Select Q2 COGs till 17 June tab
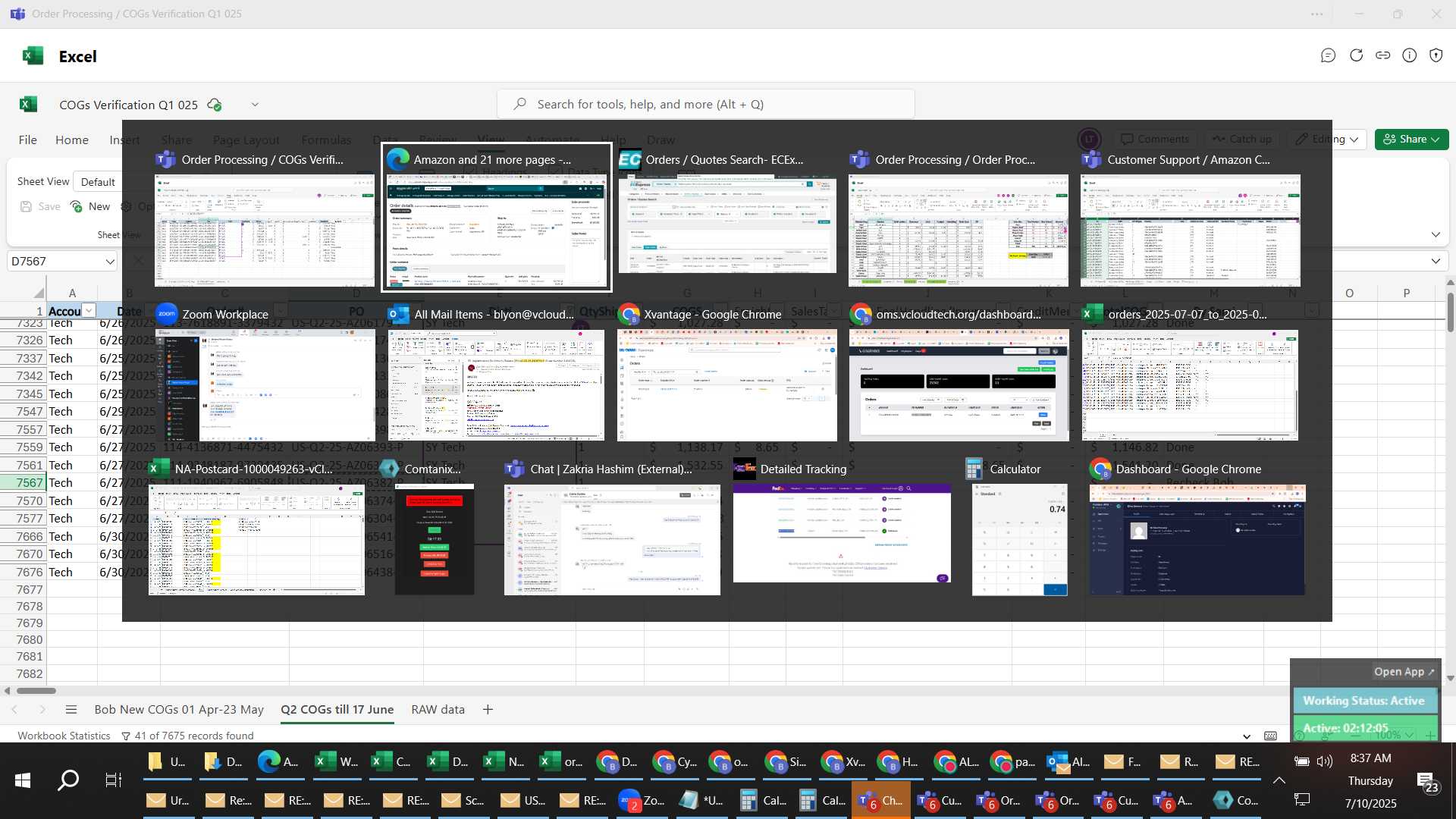Viewport: 1456px width, 819px height. pos(337,710)
